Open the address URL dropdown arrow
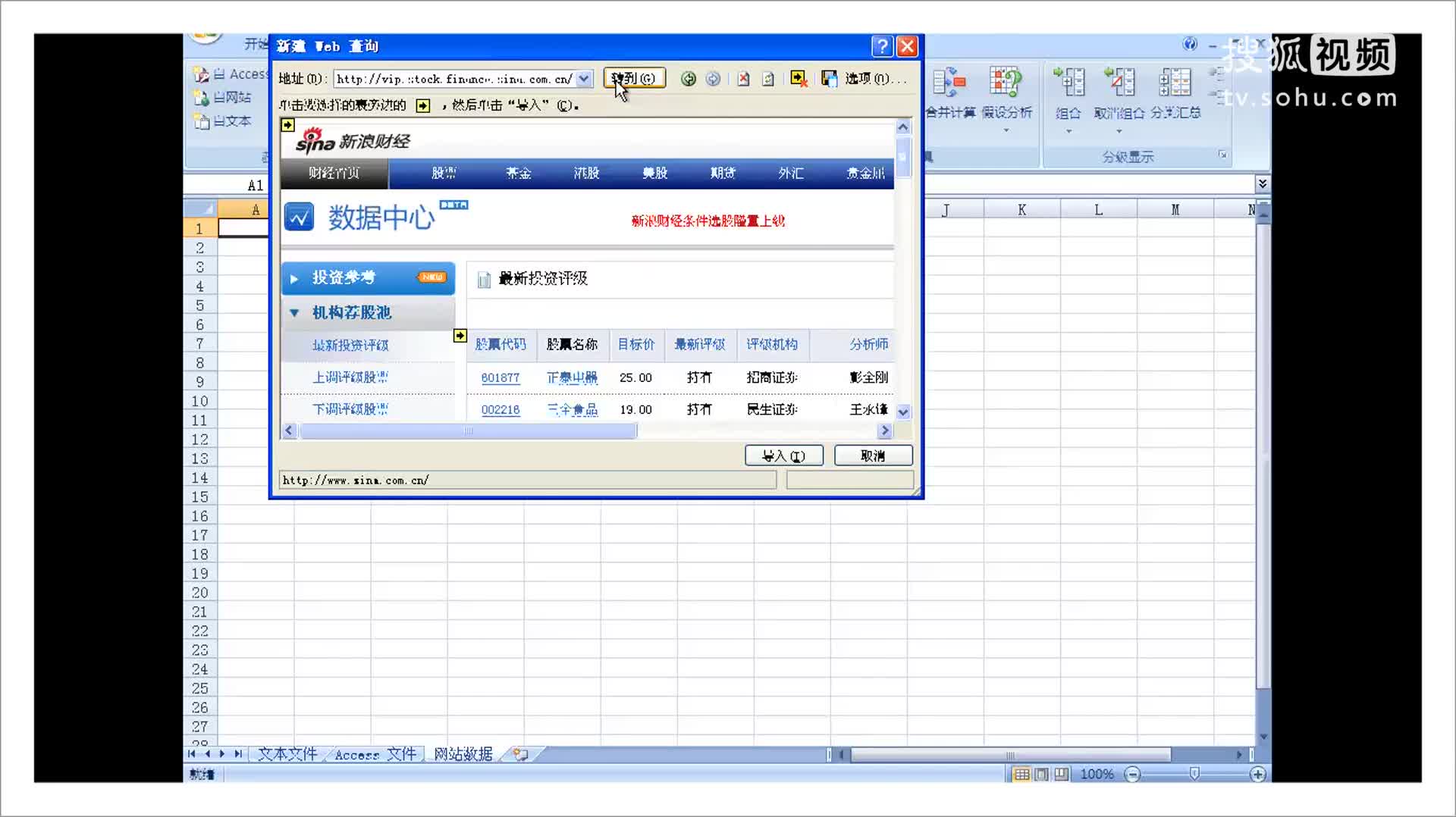The height and width of the screenshot is (817, 1456). click(584, 79)
